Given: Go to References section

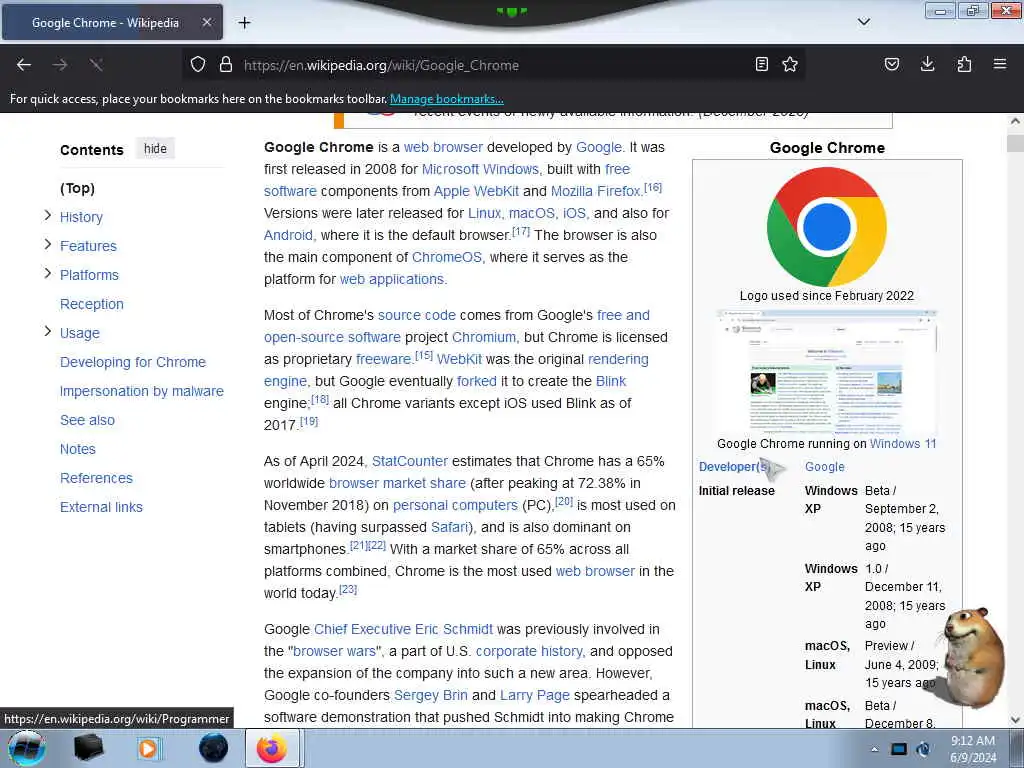Looking at the screenshot, I should [x=96, y=478].
